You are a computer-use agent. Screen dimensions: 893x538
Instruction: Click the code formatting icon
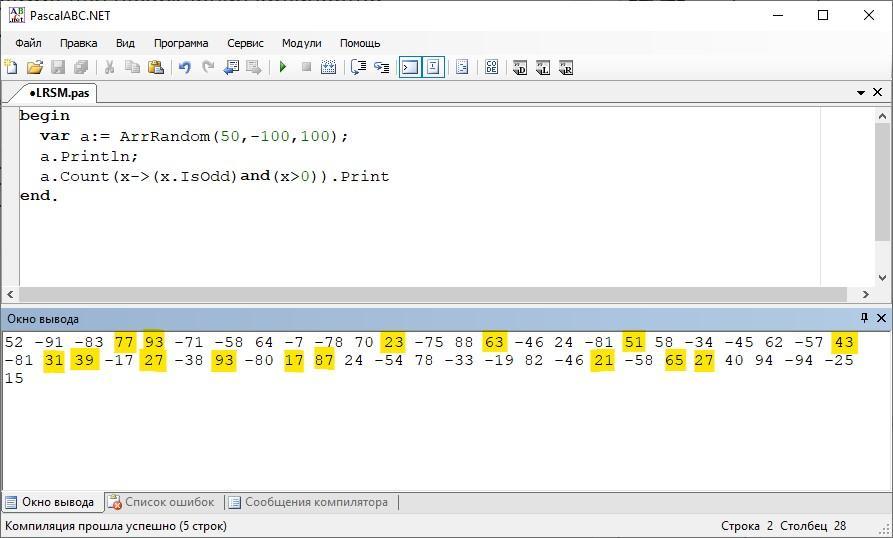pos(462,67)
